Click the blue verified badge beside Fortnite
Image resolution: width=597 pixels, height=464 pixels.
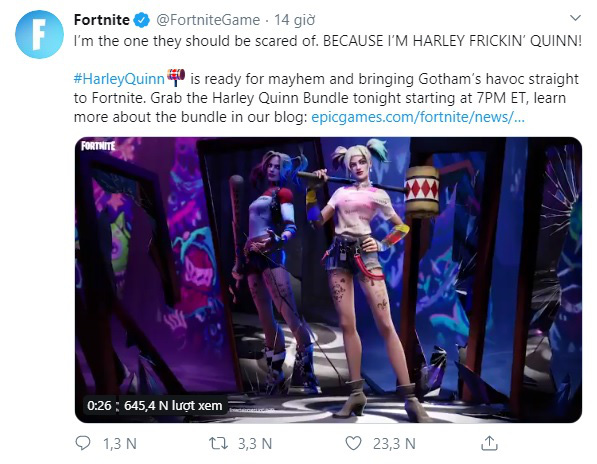coord(142,20)
